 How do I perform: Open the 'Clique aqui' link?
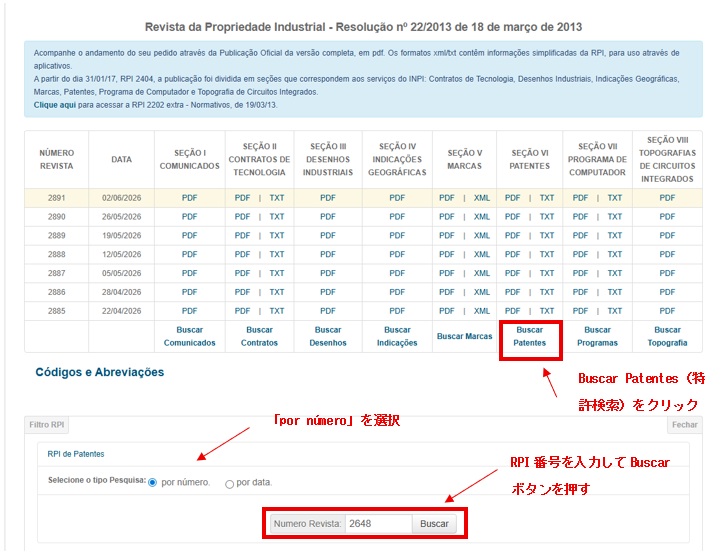pyautogui.click(x=55, y=105)
